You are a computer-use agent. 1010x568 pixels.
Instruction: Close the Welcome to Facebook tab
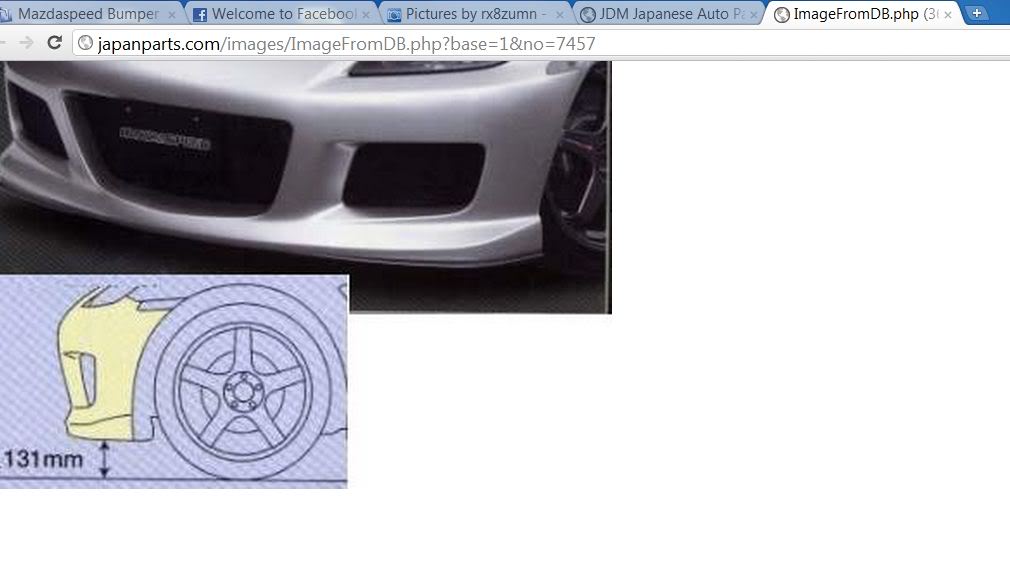pyautogui.click(x=366, y=14)
